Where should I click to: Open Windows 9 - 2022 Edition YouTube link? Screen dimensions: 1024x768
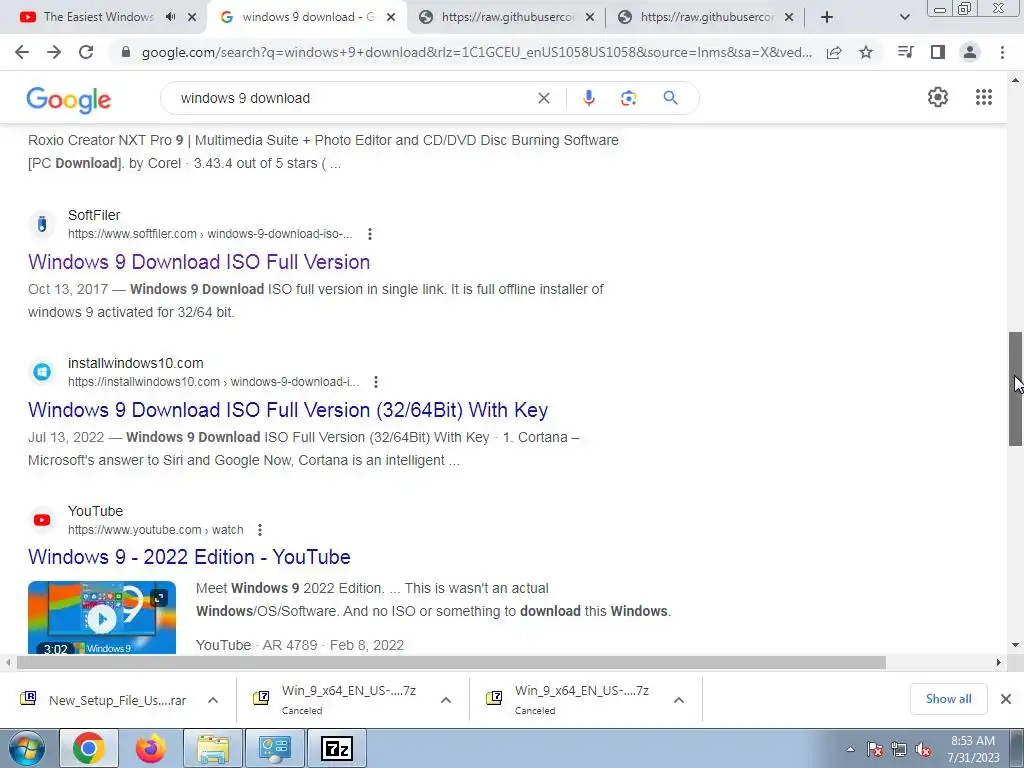189,557
